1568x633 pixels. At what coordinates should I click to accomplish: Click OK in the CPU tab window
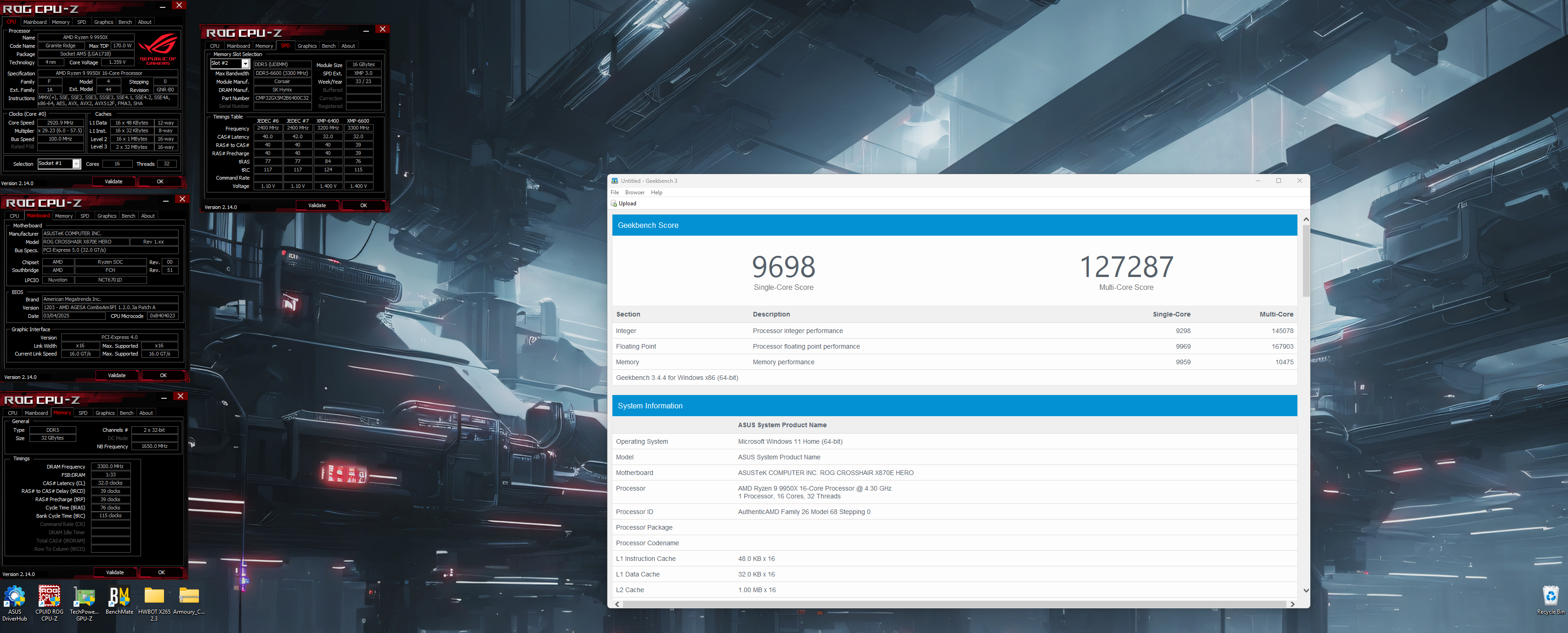(160, 181)
